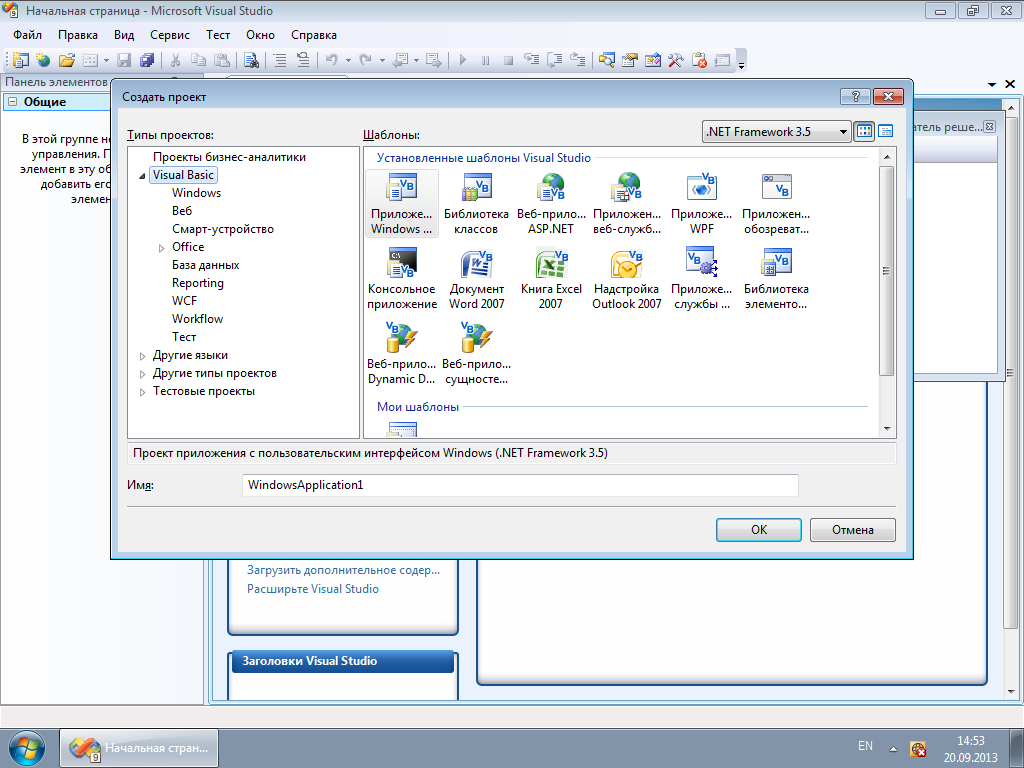Select the control library (Библиотека элементов) template

pyautogui.click(x=776, y=278)
